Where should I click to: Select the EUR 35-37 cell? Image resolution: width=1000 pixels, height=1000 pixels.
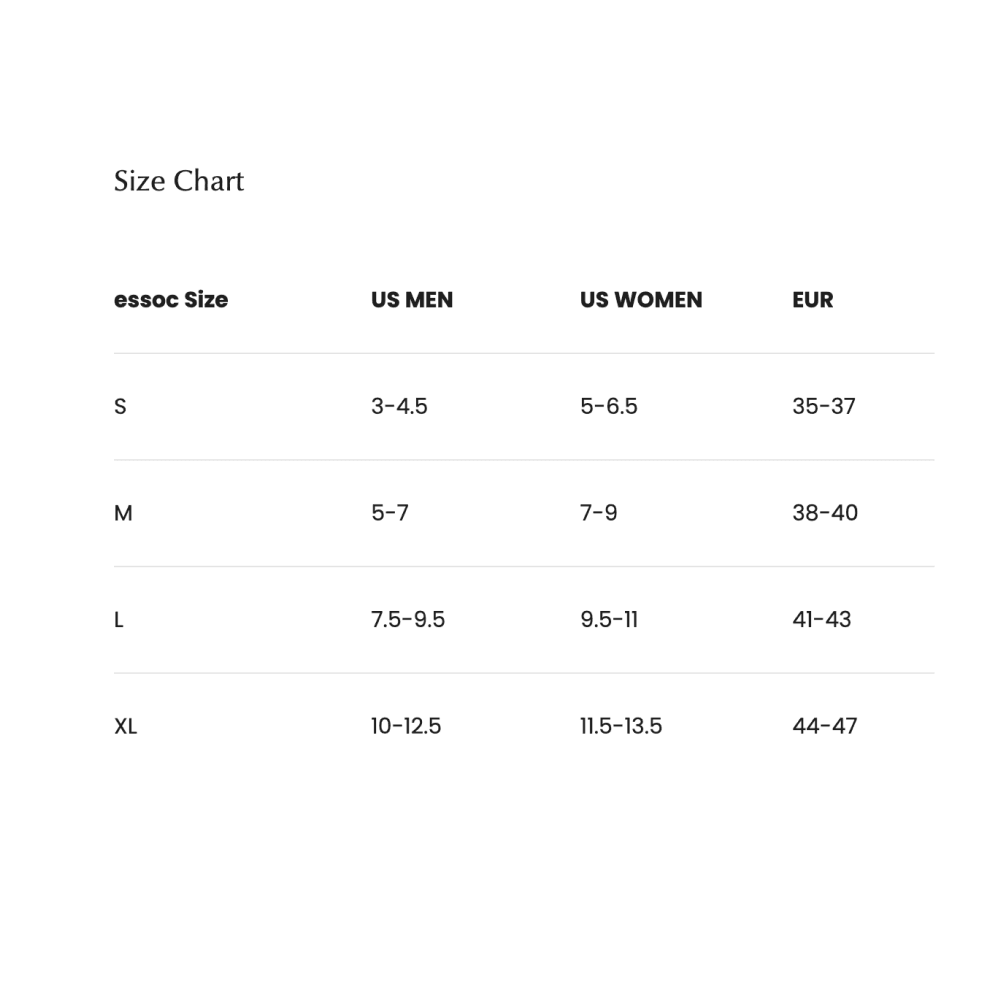tap(824, 406)
